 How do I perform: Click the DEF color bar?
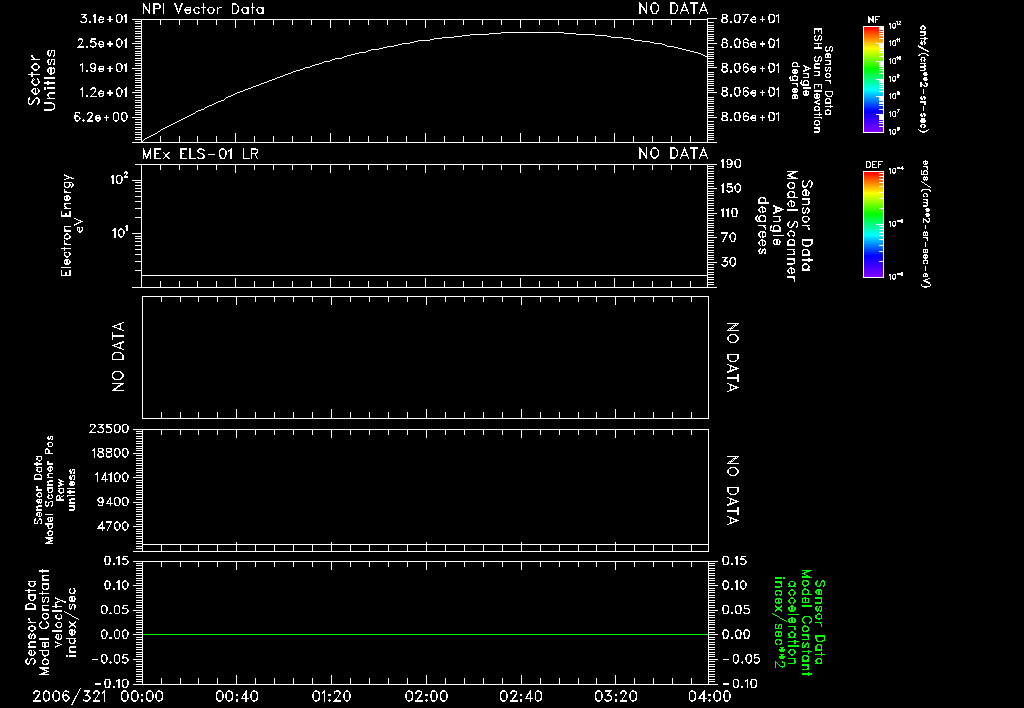point(873,224)
